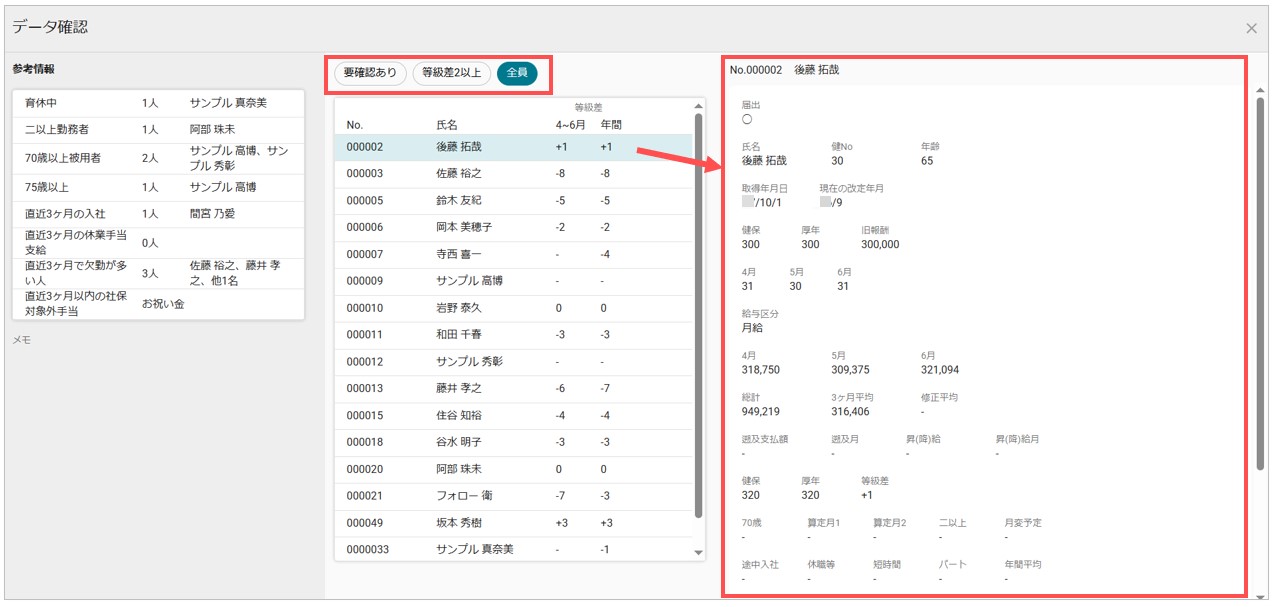The image size is (1273, 607).
Task: Click the お祝い金 value
Action: 162,304
